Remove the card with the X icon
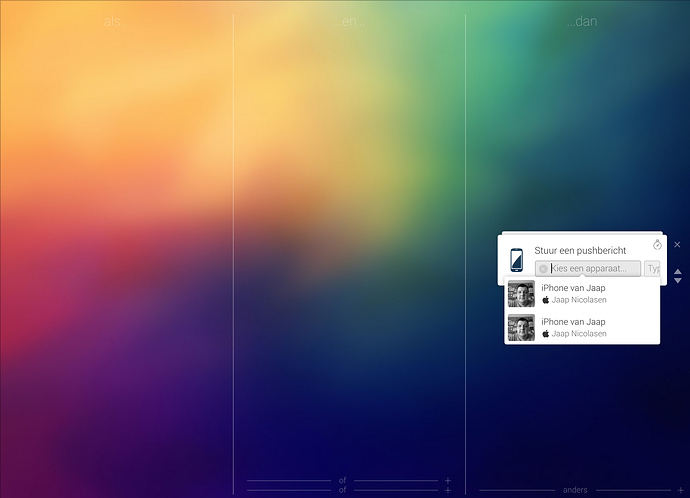Screen dimensions: 690x498 coord(677,244)
